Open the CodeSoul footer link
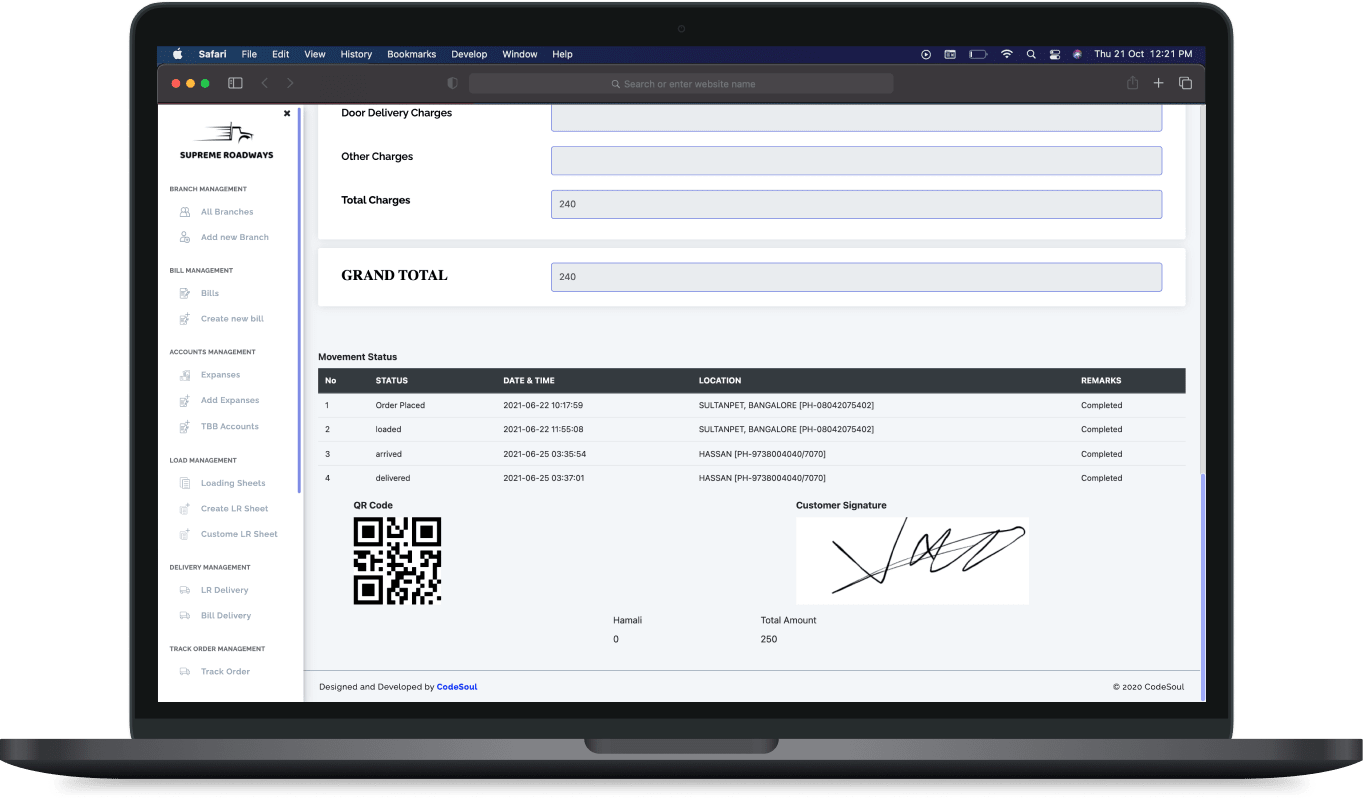 point(457,687)
